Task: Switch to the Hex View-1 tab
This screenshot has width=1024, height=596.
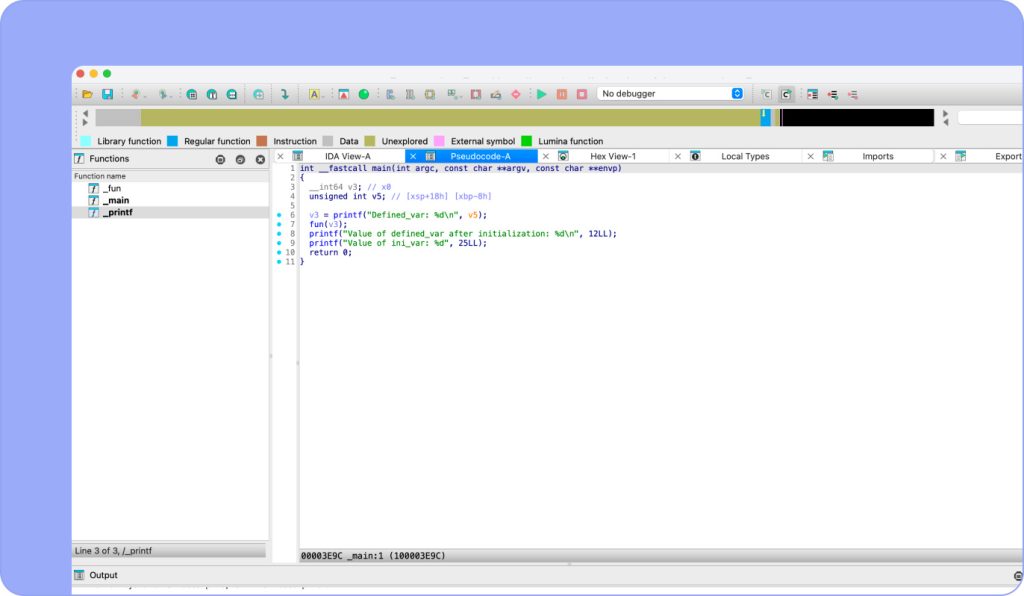Action: coord(612,157)
